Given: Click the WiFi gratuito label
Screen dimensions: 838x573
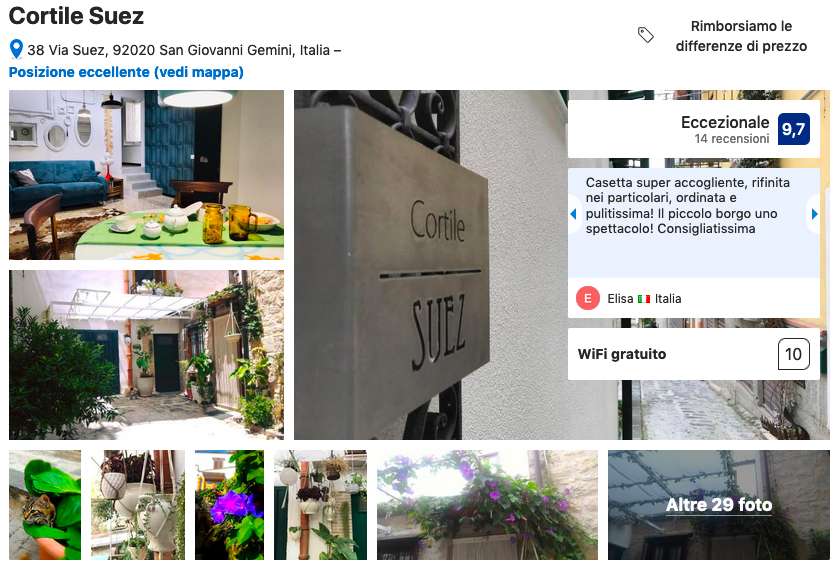Looking at the screenshot, I should click(x=622, y=354).
